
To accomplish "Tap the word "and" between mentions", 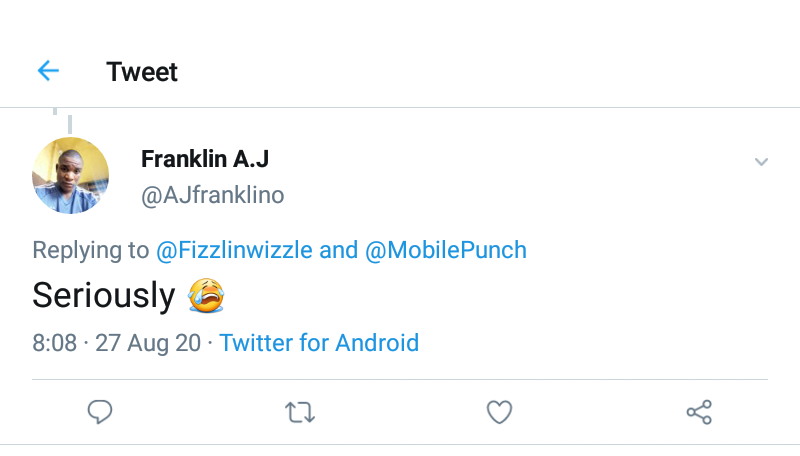I will pyautogui.click(x=338, y=250).
